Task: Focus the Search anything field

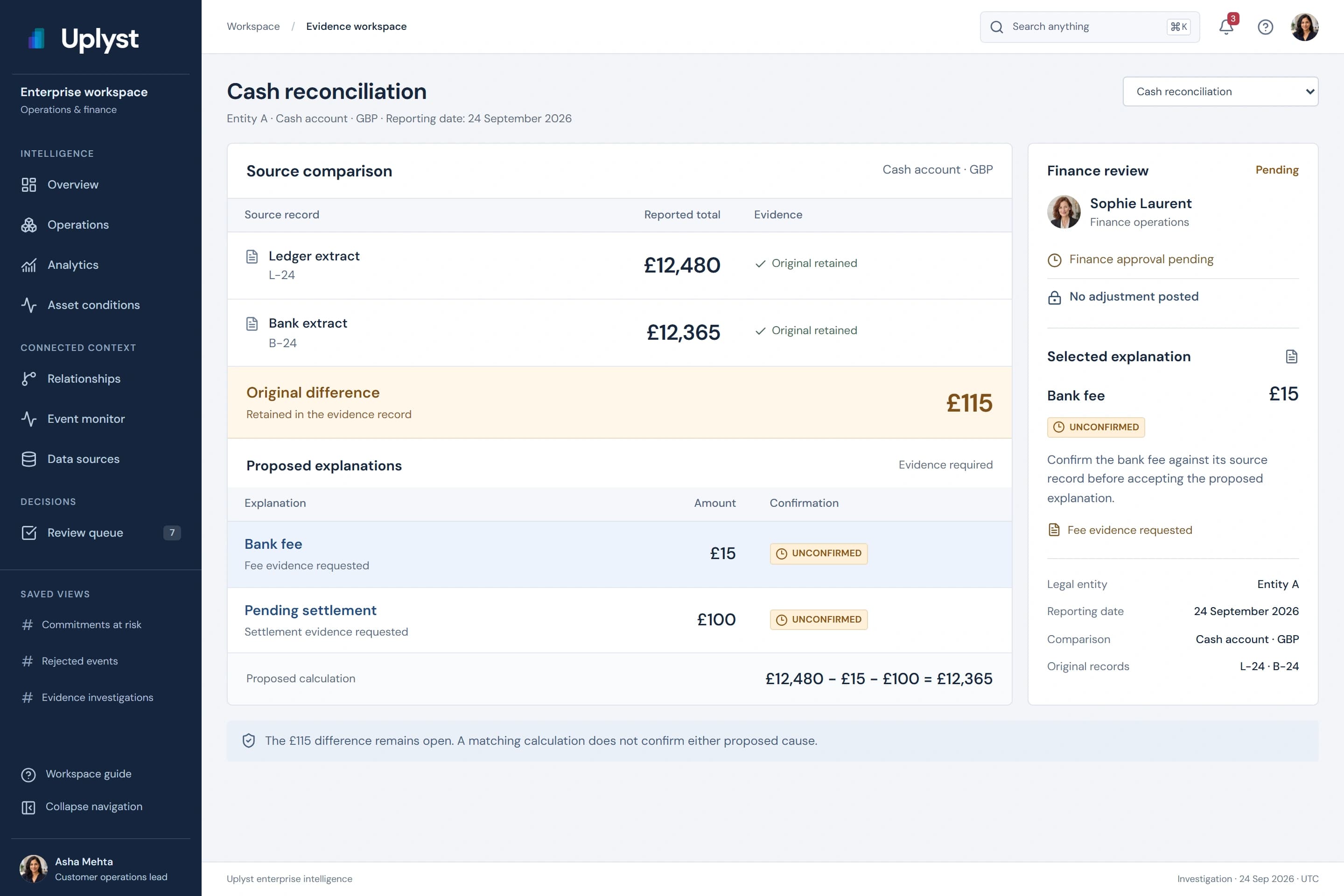Action: (1090, 27)
